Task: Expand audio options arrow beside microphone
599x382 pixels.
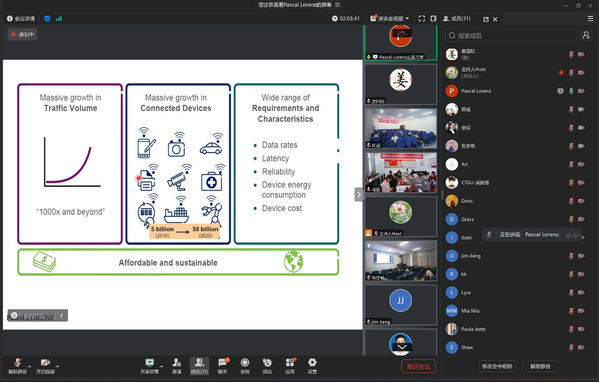Action: 30,366
